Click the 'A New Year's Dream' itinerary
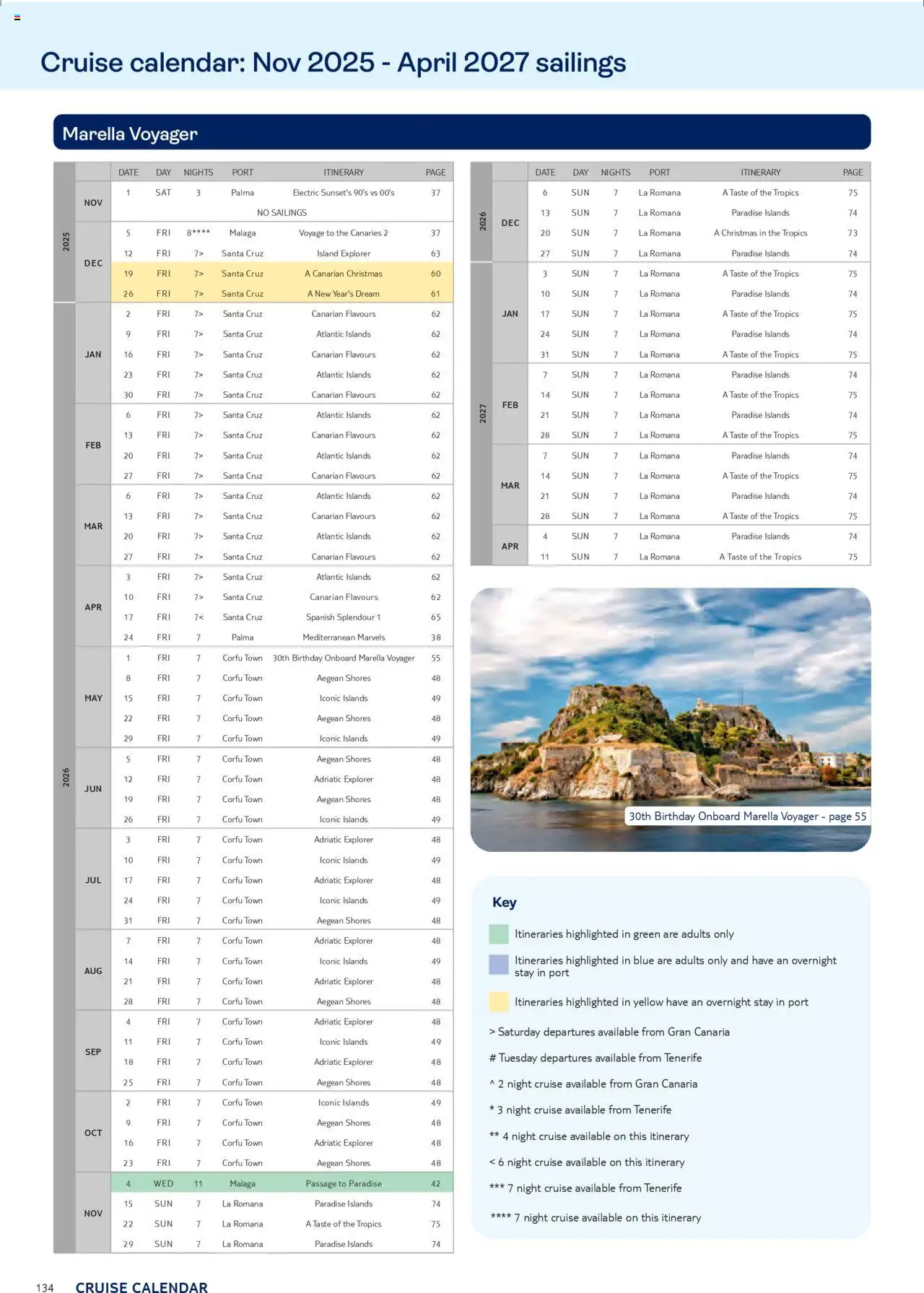Image resolution: width=924 pixels, height=1293 pixels. pos(344,294)
